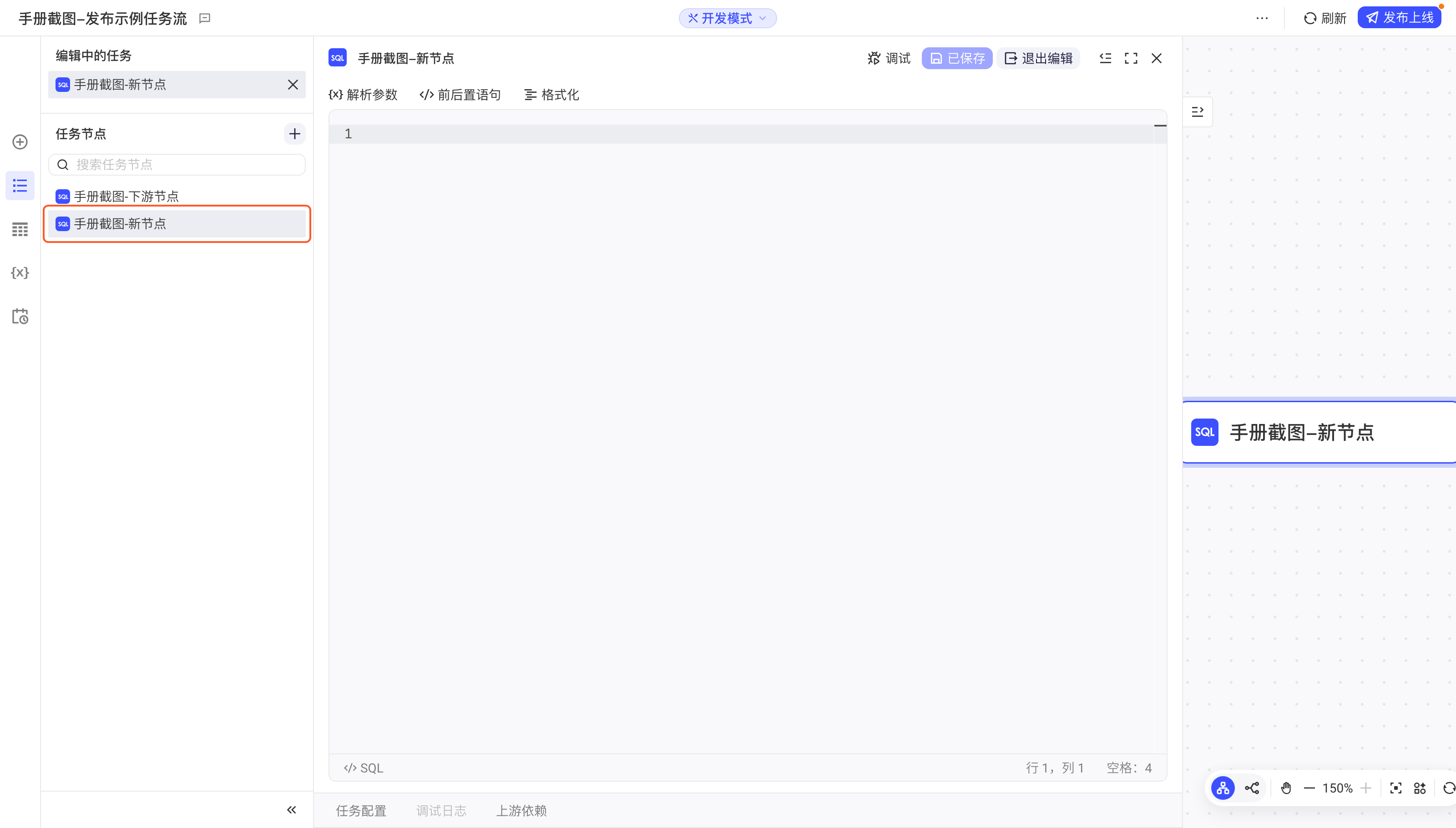
Task: Click the 调试 debug button
Action: (x=889, y=58)
